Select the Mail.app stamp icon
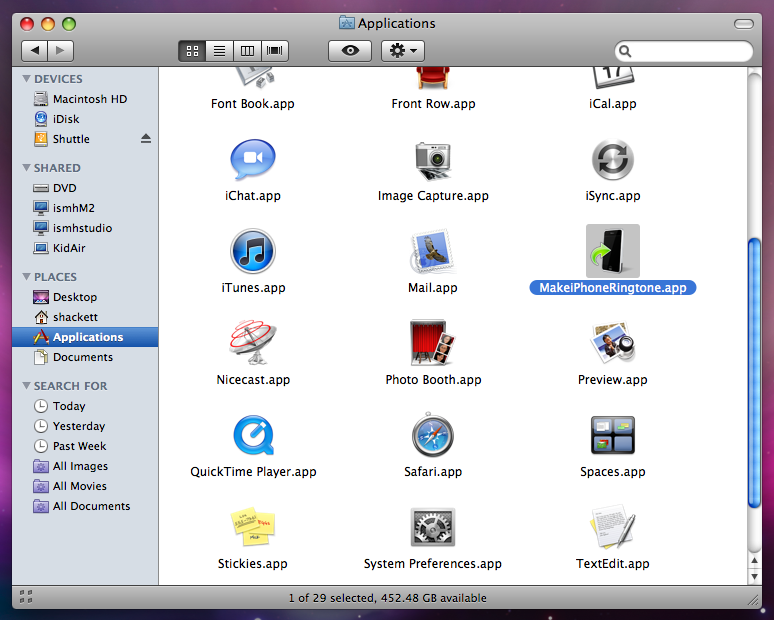The width and height of the screenshot is (774, 620). click(432, 251)
